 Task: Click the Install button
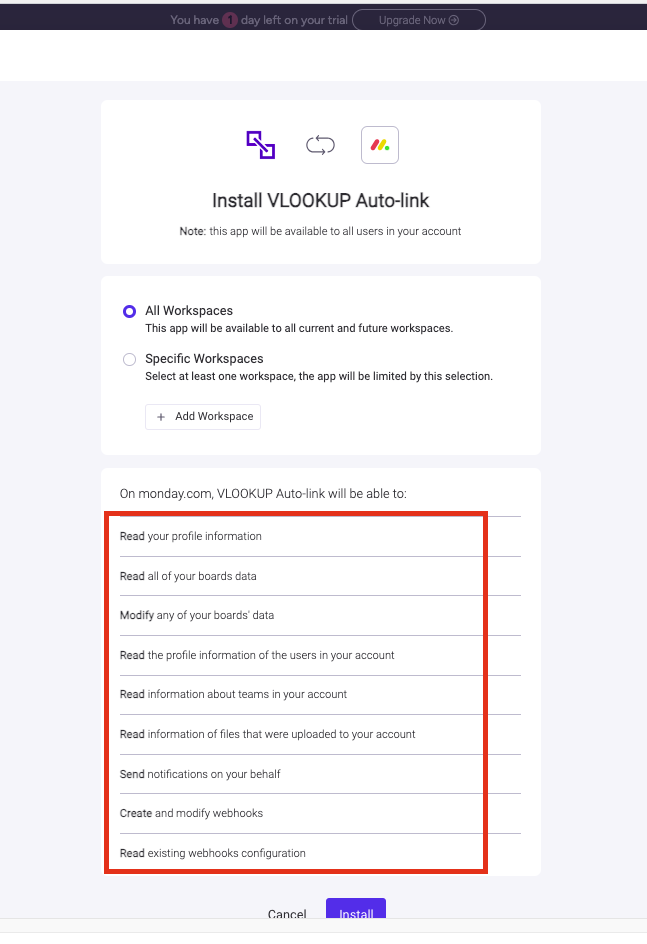(356, 908)
